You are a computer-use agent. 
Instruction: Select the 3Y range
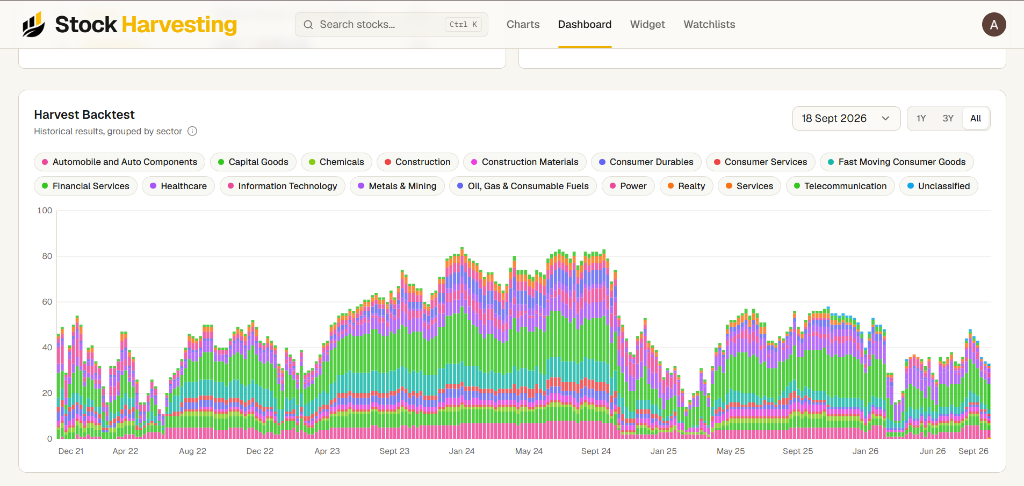tap(948, 118)
